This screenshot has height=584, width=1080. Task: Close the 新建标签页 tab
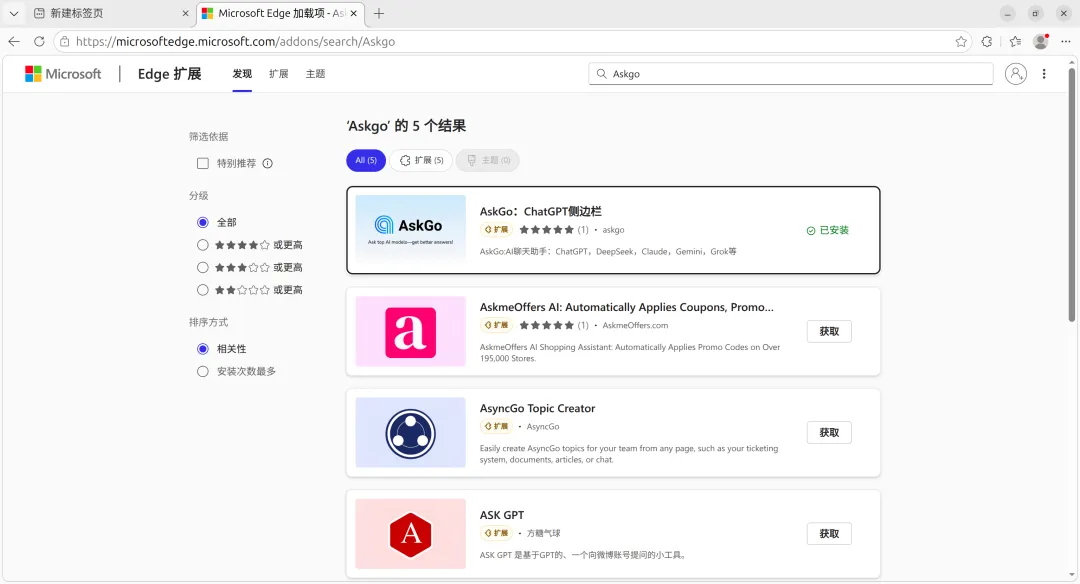point(185,13)
